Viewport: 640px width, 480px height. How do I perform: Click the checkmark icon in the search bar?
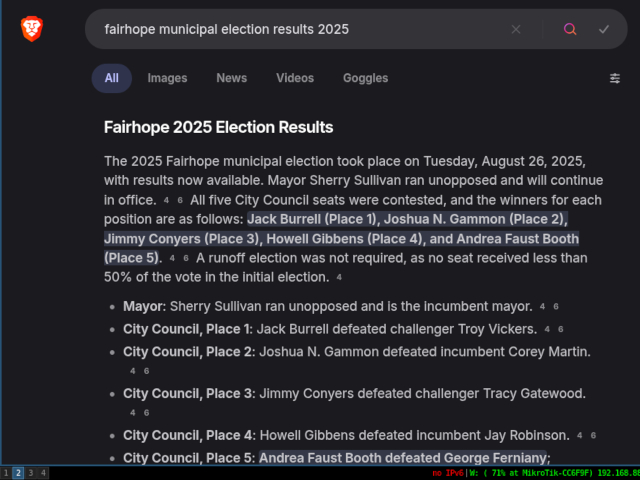pos(604,29)
